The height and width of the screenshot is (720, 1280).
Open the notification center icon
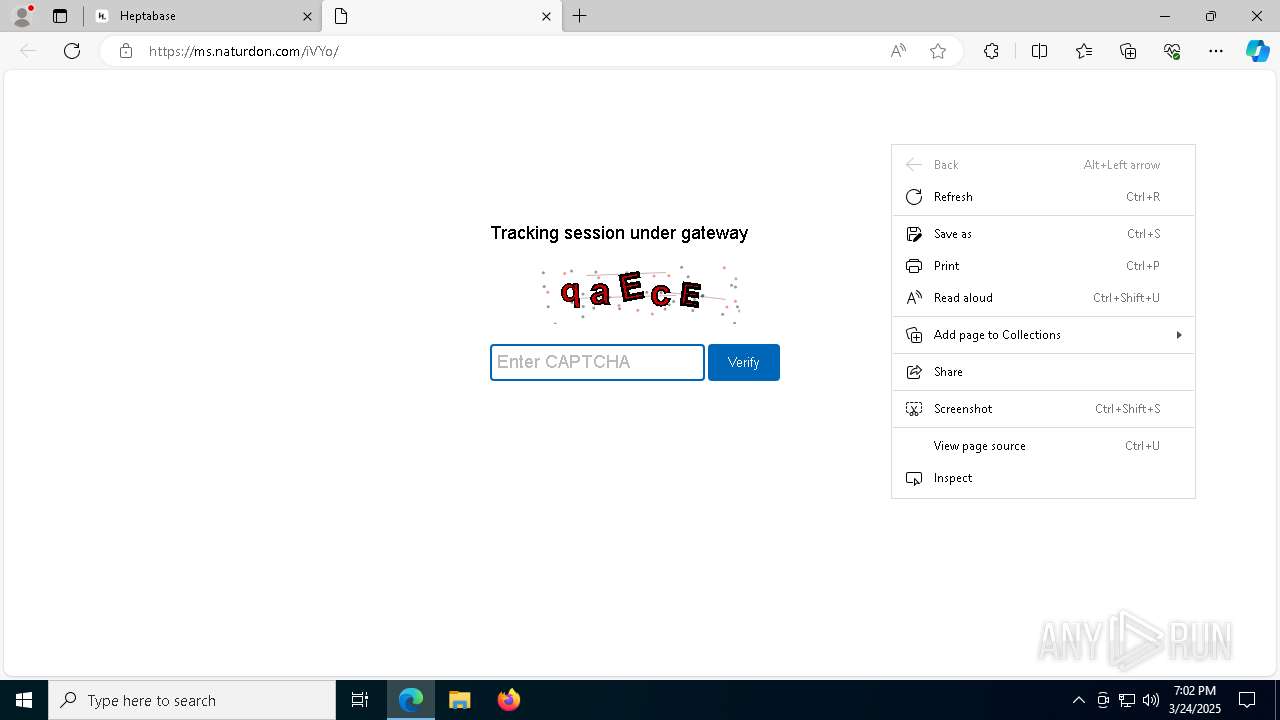pos(1247,700)
